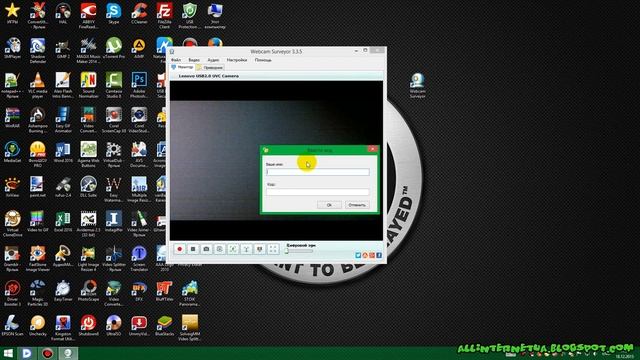The image size is (640, 360).
Task: Click the broadcast antenna toolbar icon
Action: tap(247, 249)
